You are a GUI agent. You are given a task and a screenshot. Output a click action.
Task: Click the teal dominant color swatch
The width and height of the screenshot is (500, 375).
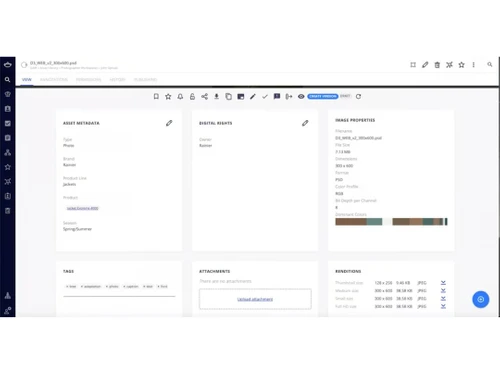point(374,222)
